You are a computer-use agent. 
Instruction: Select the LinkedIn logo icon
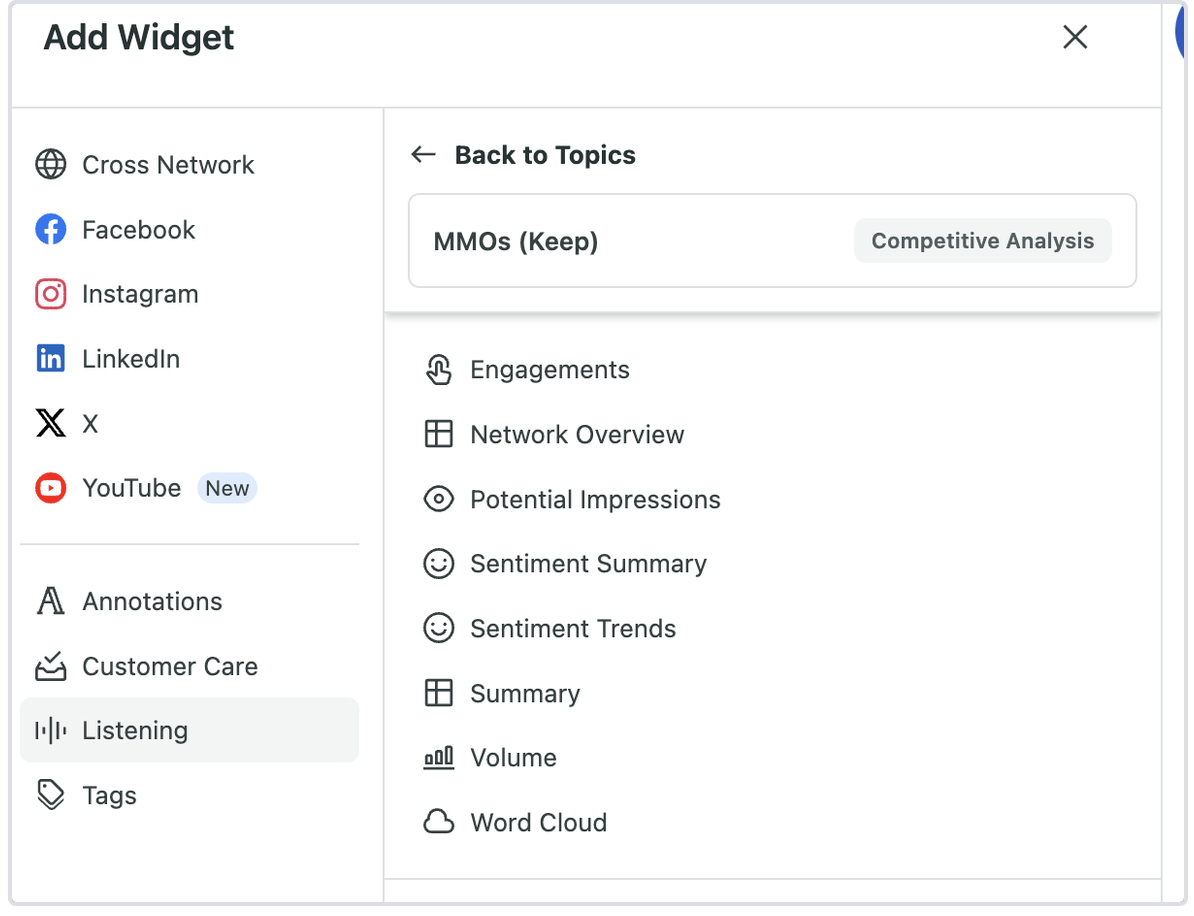[51, 359]
